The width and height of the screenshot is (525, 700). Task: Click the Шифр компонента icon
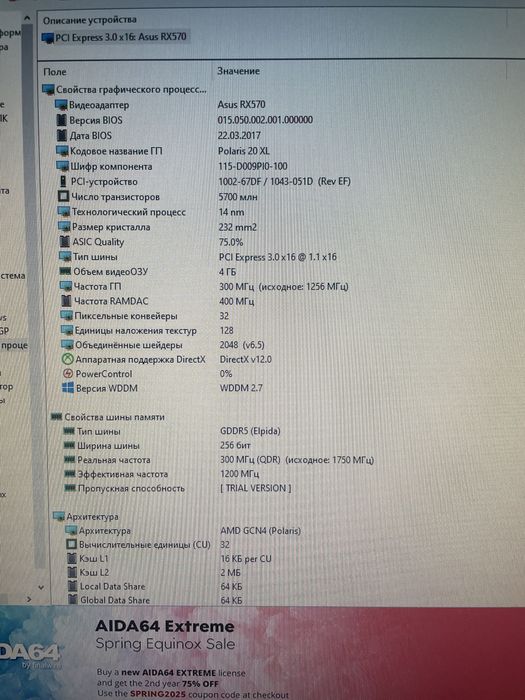[62, 166]
